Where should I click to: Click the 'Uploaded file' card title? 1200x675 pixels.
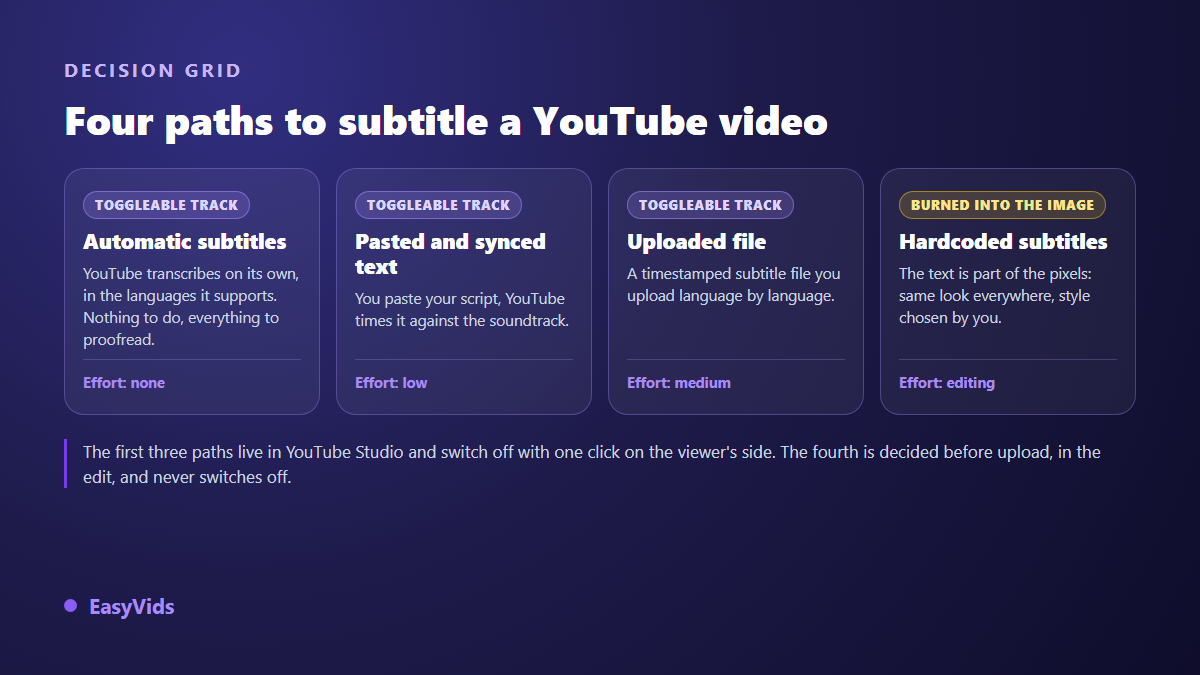click(697, 242)
